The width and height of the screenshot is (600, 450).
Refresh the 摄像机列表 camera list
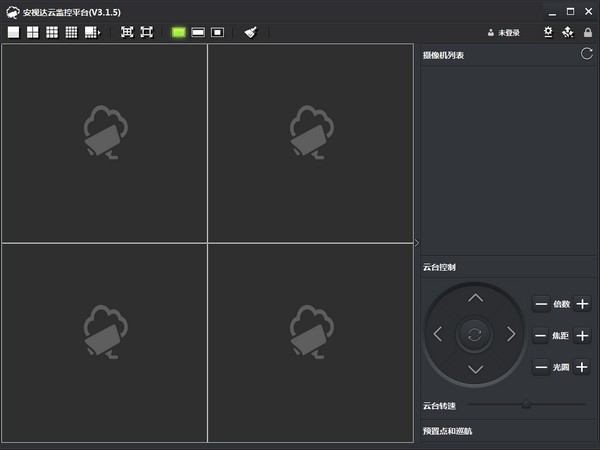click(x=587, y=54)
